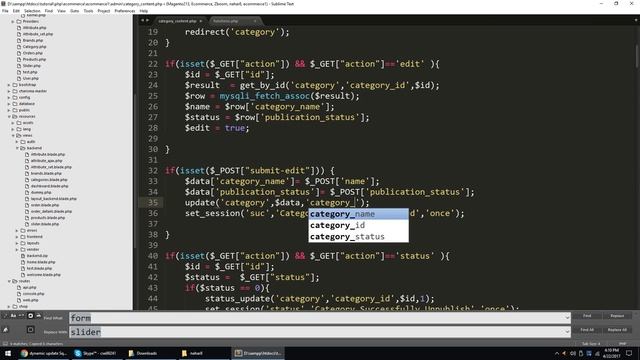Click the Category.php file icon
This screenshot has height=360, width=640.
pyautogui.click(x=19, y=47)
